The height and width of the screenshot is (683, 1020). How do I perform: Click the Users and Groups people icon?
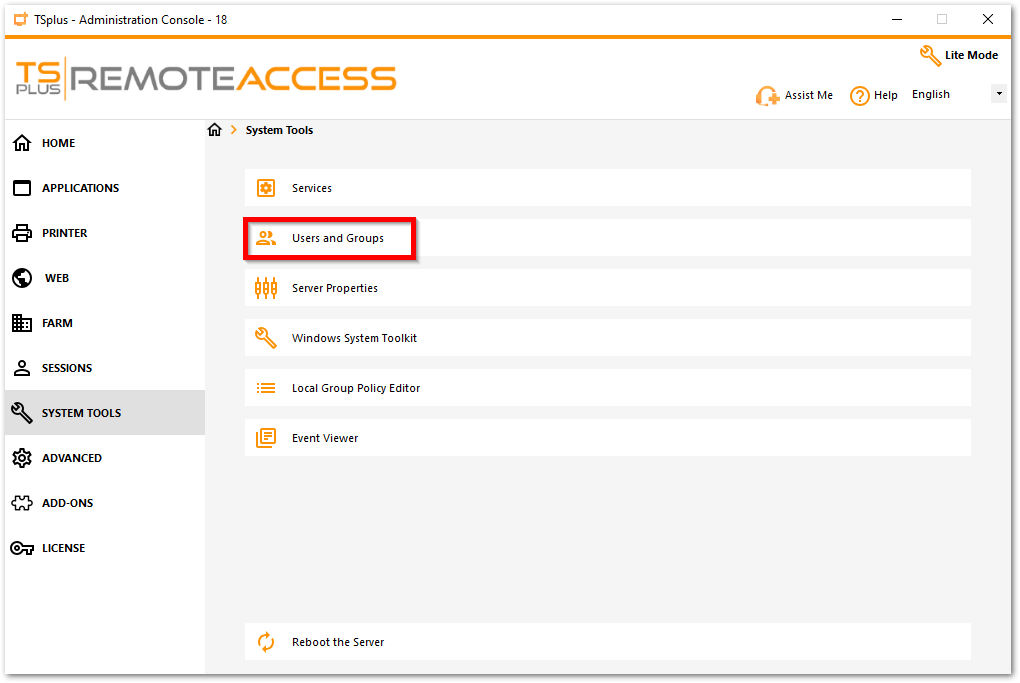coord(266,238)
